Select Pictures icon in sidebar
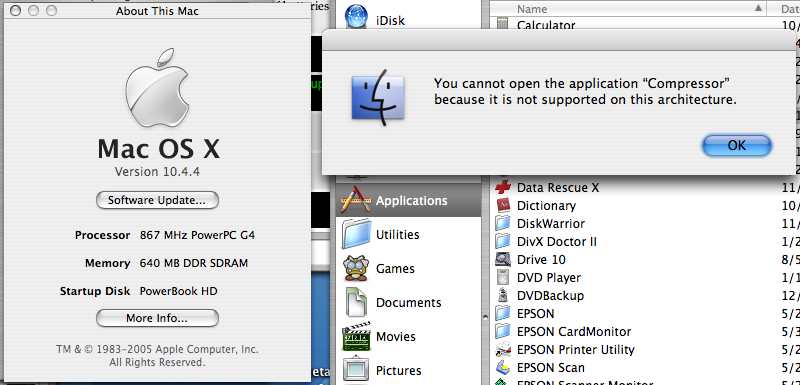The width and height of the screenshot is (800, 385). pyautogui.click(x=356, y=370)
